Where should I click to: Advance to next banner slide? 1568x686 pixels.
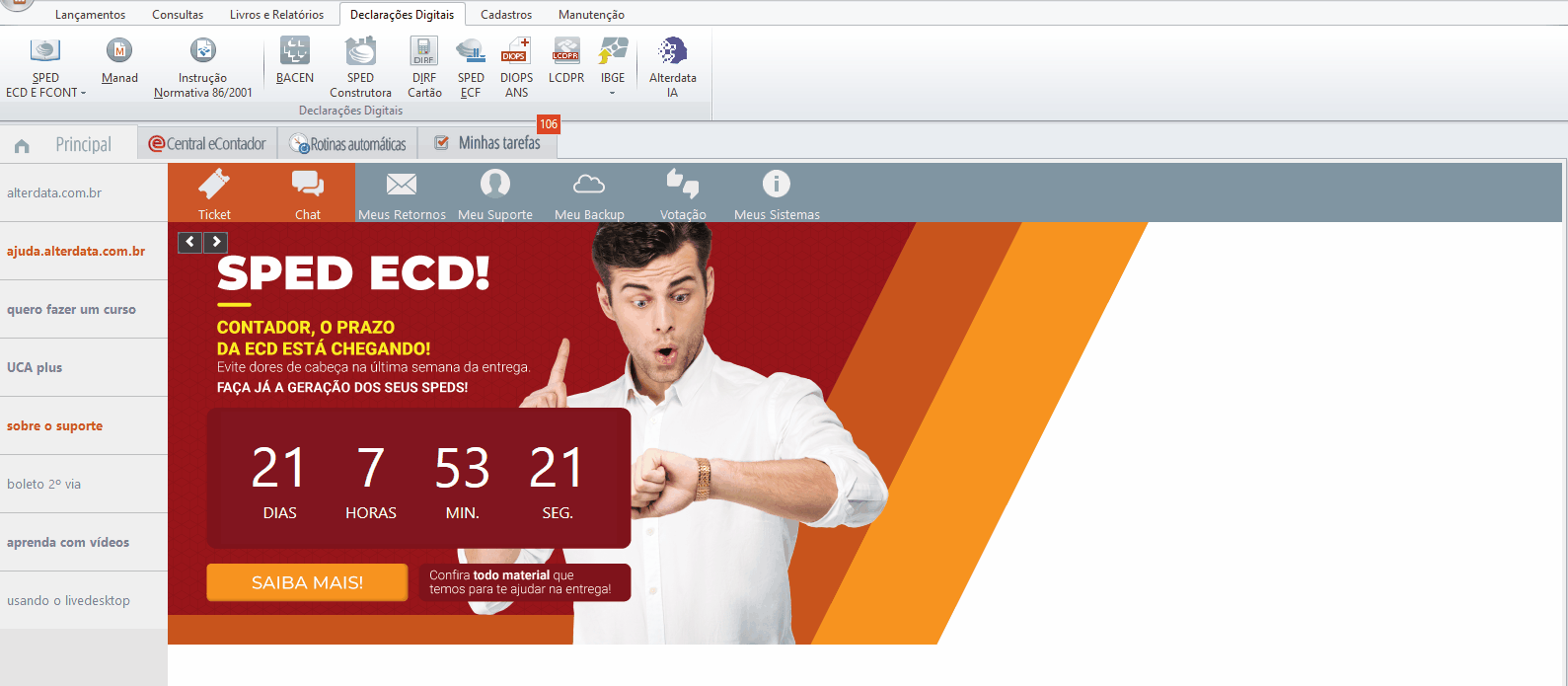[x=215, y=242]
